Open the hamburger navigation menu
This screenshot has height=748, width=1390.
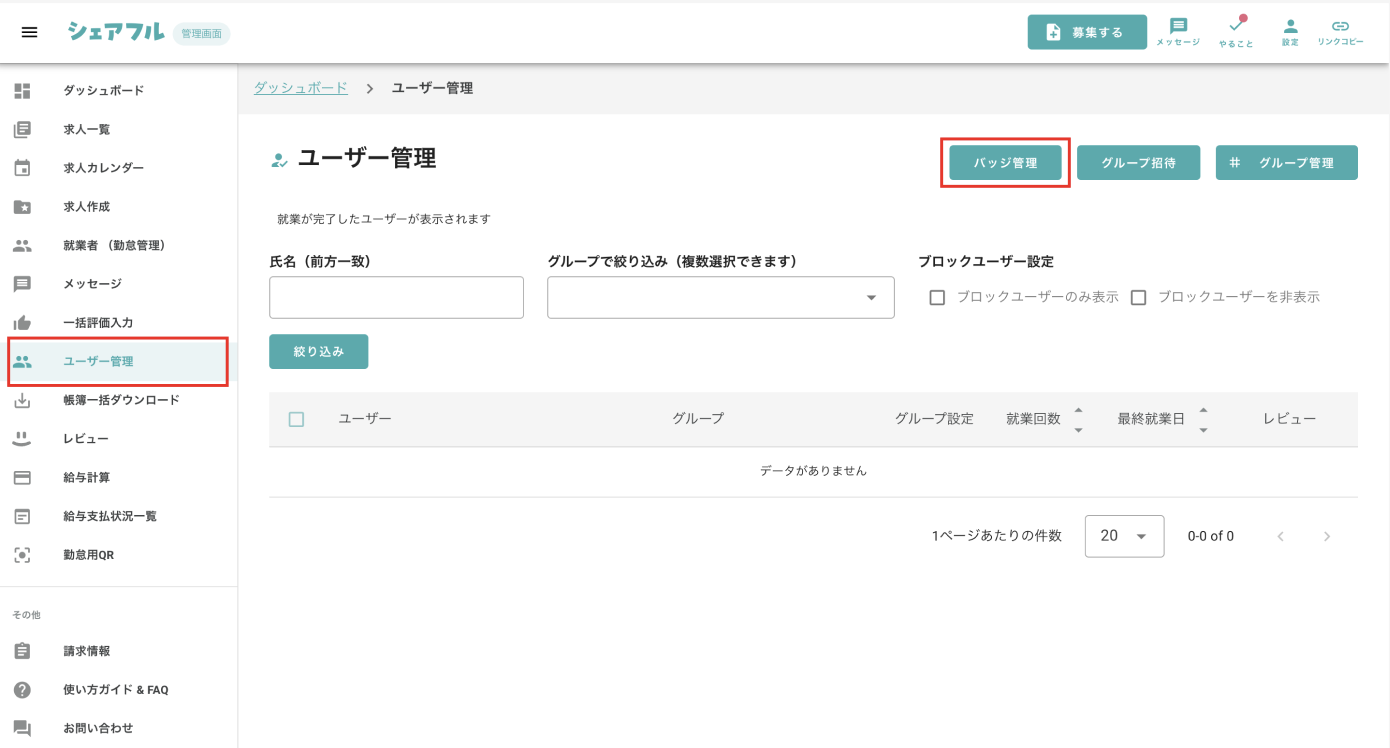click(29, 32)
